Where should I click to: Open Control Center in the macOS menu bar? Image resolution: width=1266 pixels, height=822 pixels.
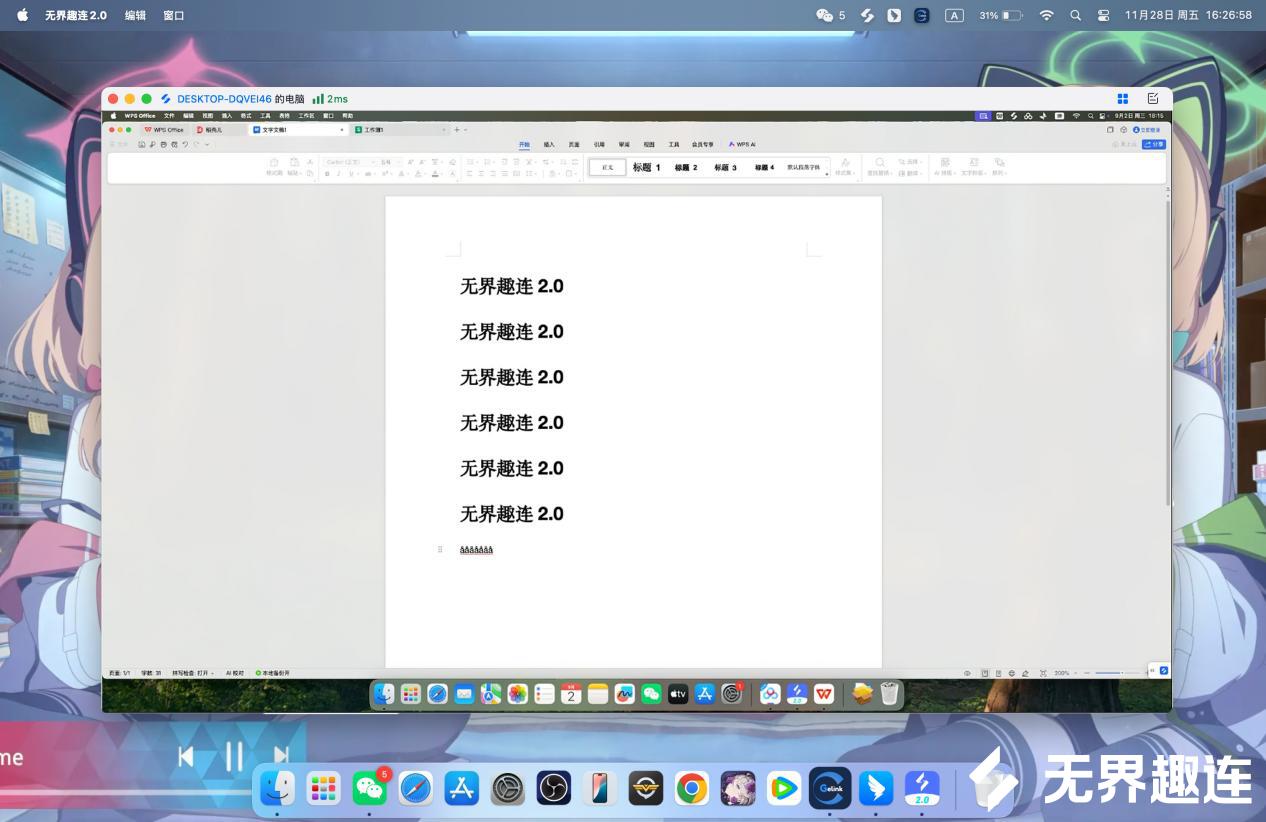click(x=1104, y=15)
